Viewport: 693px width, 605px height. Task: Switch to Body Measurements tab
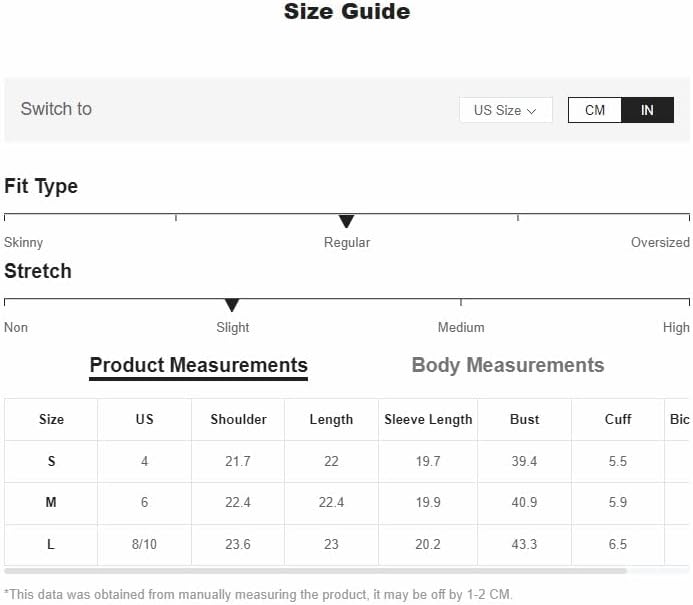click(508, 365)
